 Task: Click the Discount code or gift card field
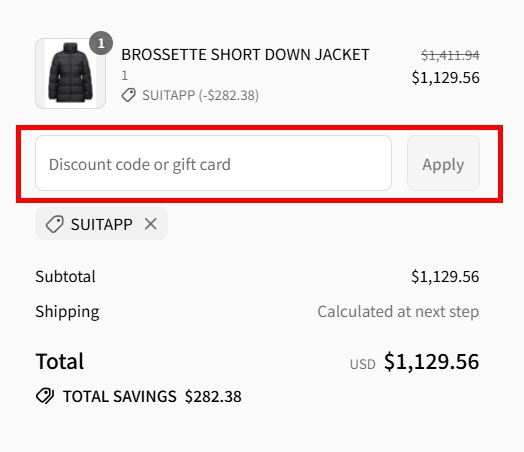pos(213,163)
